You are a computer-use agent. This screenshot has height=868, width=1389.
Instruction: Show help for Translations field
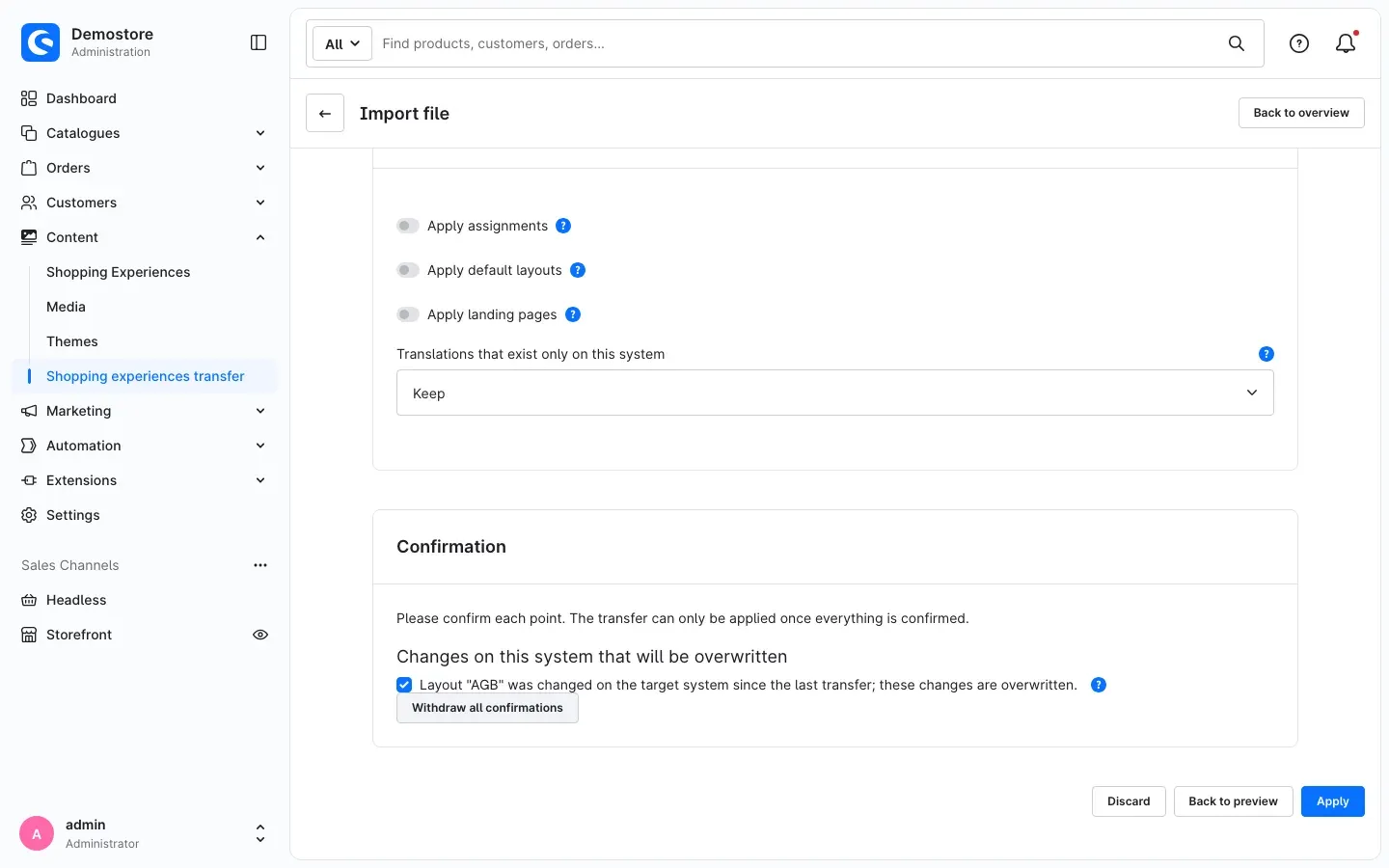(1266, 354)
